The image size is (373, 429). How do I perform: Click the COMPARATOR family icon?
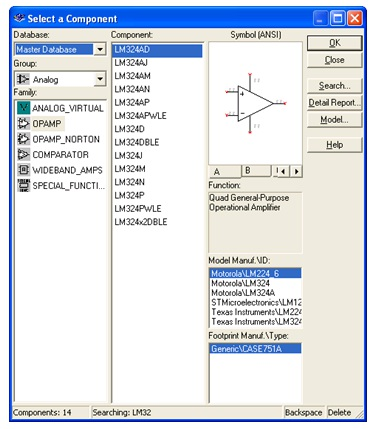click(x=23, y=155)
